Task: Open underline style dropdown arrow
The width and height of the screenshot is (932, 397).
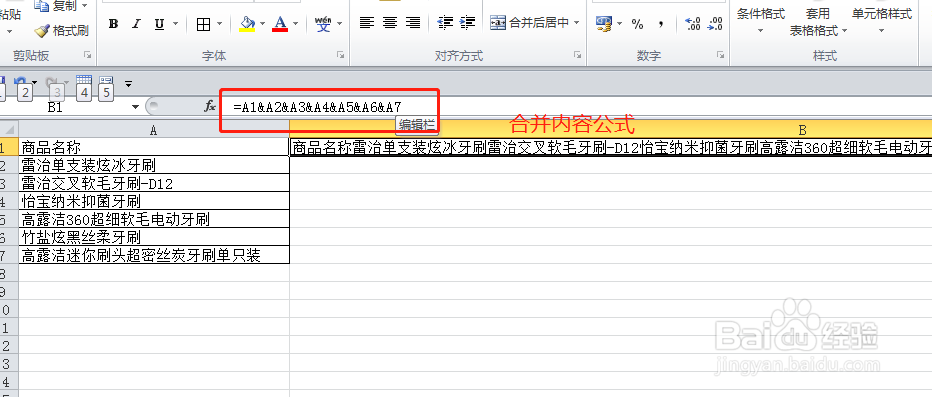Action: tap(175, 24)
